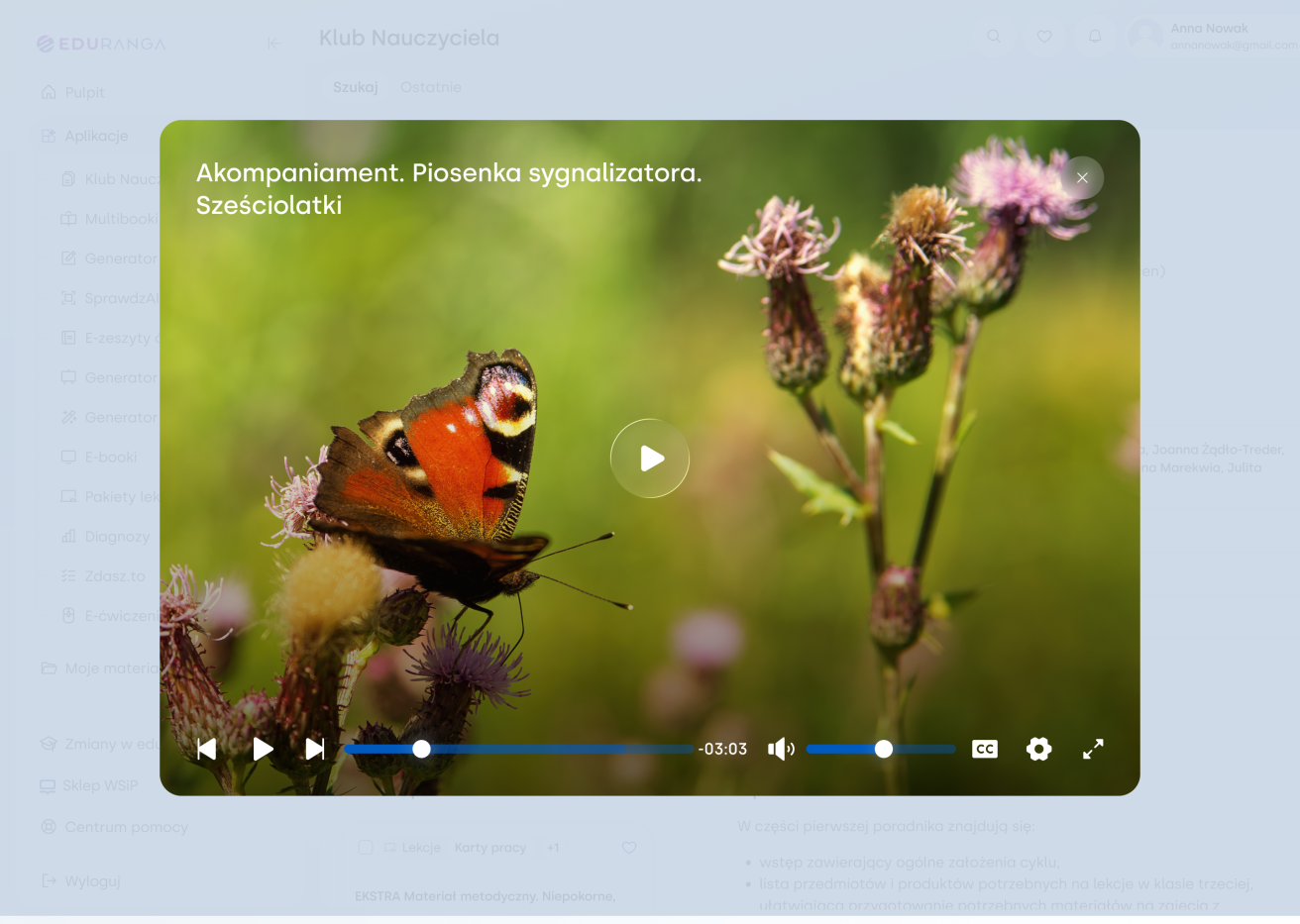Open favorites with the header heart icon
The width and height of the screenshot is (1300, 924).
tap(1044, 37)
